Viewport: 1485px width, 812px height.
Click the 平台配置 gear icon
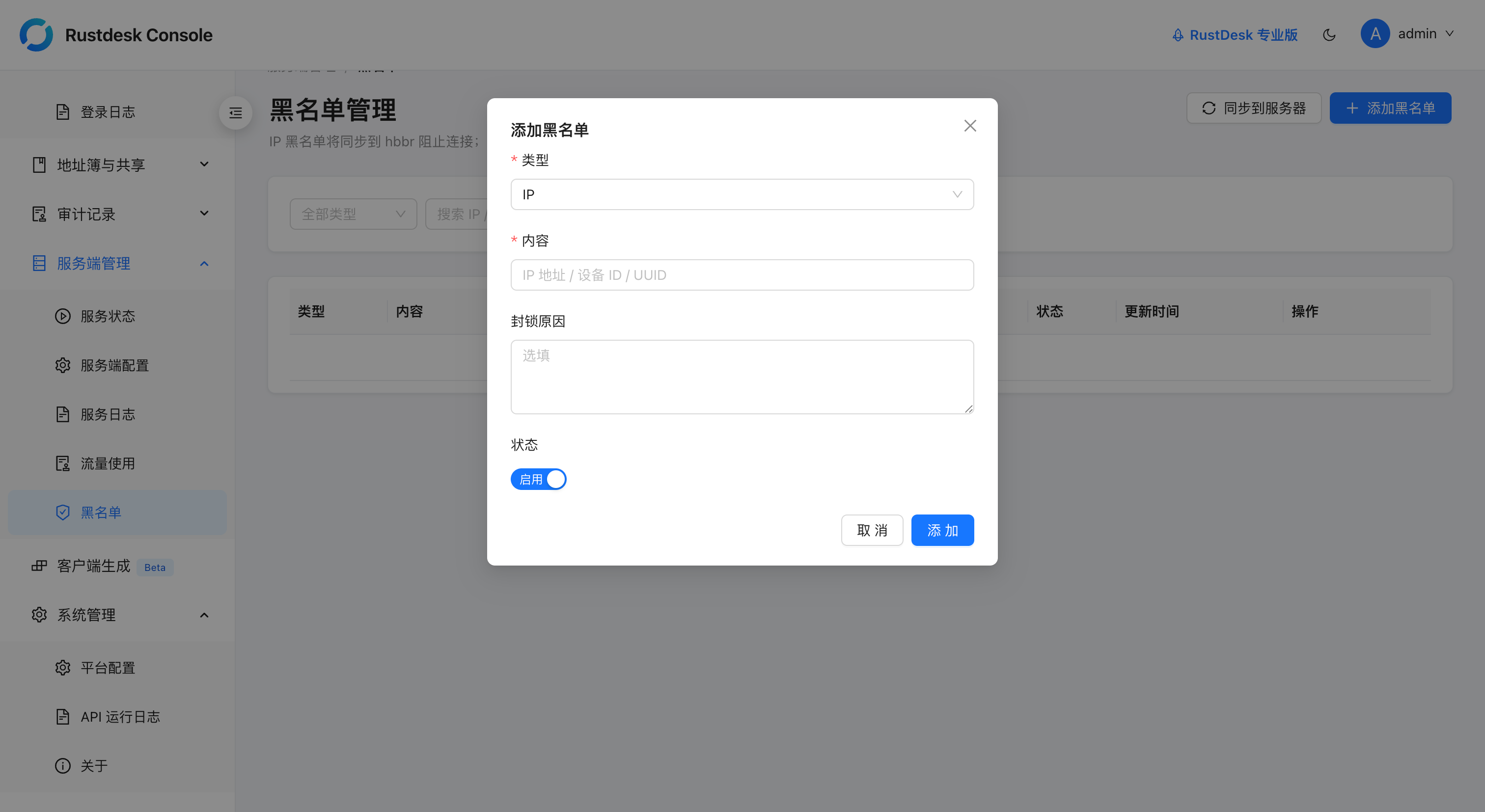click(x=63, y=668)
